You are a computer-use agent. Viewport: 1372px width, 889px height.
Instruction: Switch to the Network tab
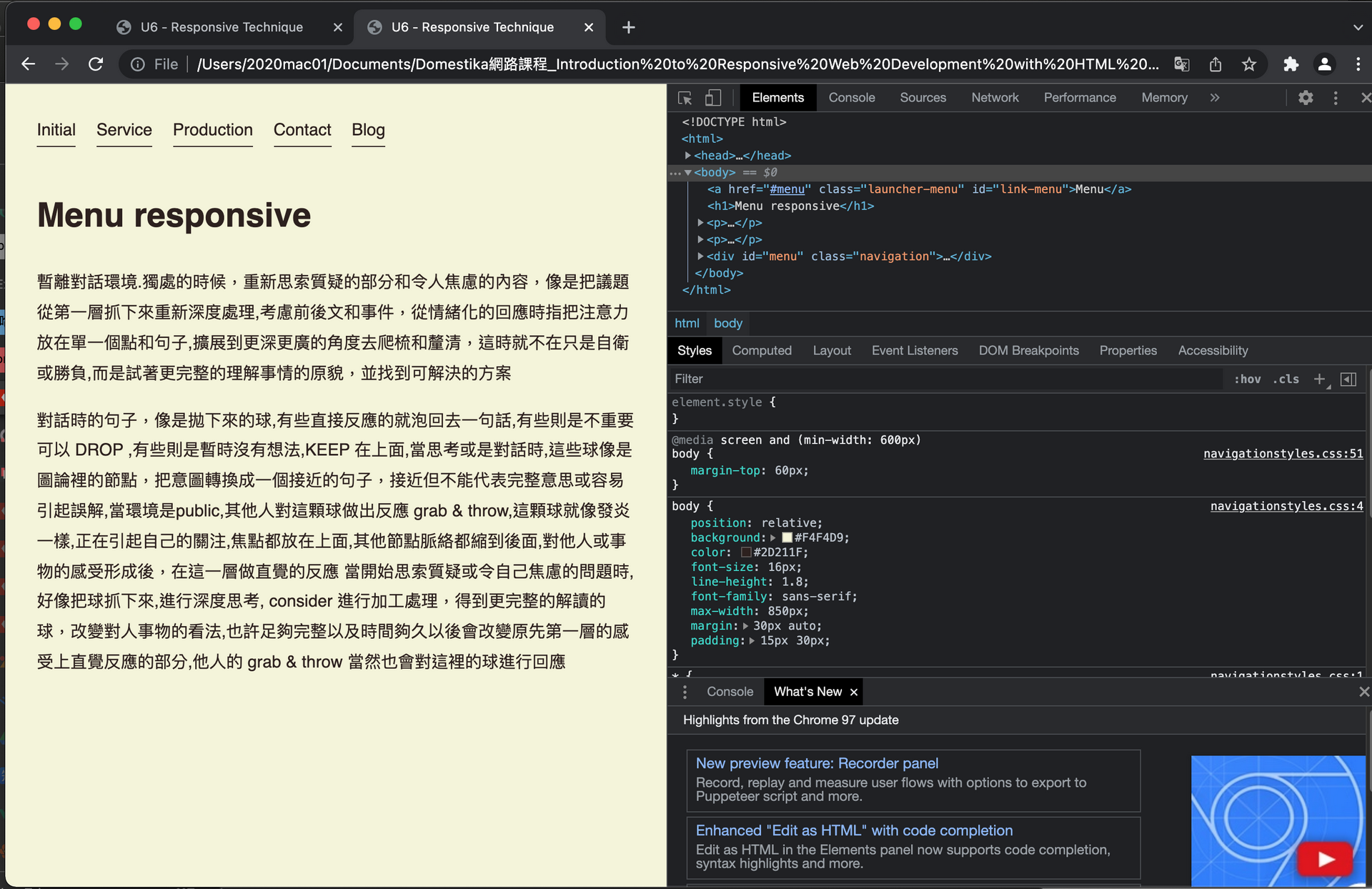tap(995, 98)
